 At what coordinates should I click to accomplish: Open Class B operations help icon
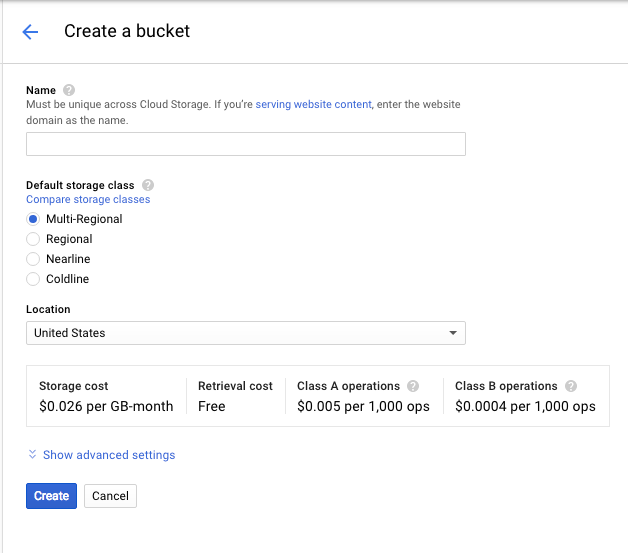[571, 386]
